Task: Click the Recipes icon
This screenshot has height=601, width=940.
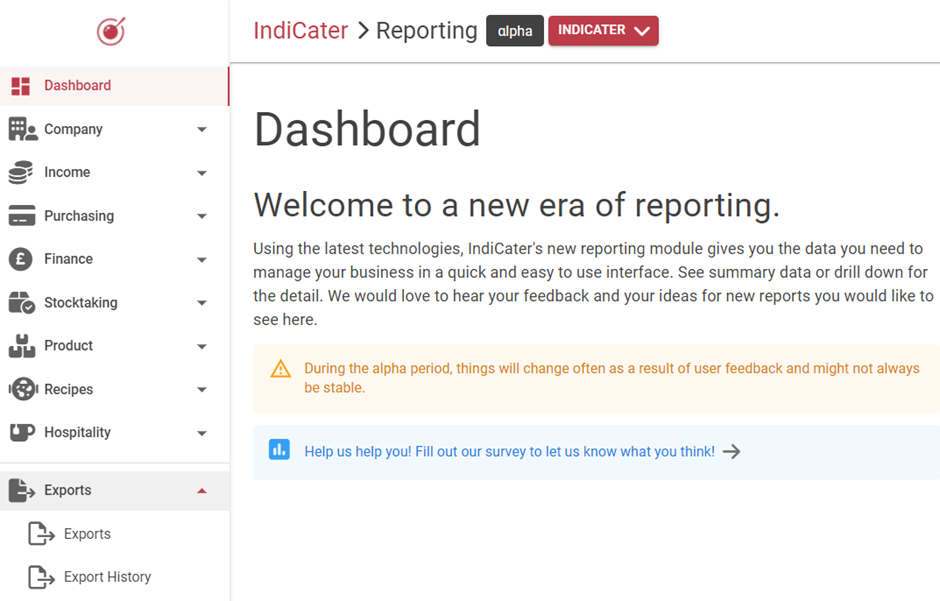Action: 23,389
